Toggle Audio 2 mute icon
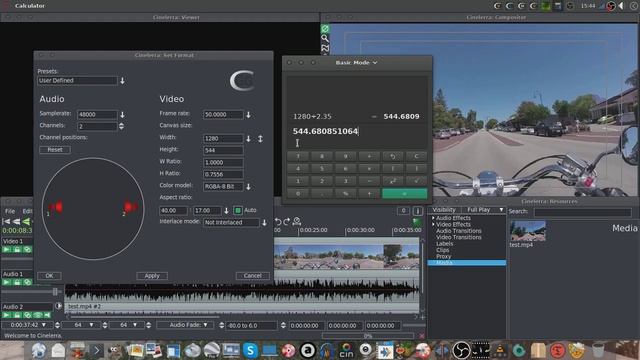The width and height of the screenshot is (640, 360). (47, 315)
